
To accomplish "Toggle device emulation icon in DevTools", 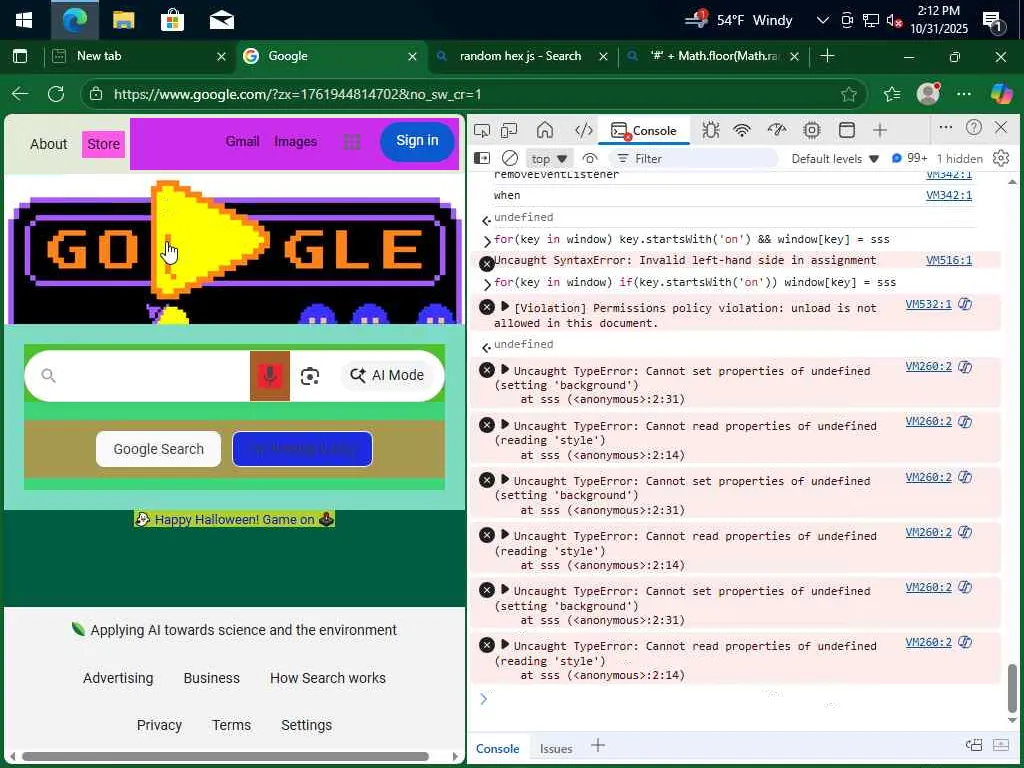I will click(x=509, y=131).
